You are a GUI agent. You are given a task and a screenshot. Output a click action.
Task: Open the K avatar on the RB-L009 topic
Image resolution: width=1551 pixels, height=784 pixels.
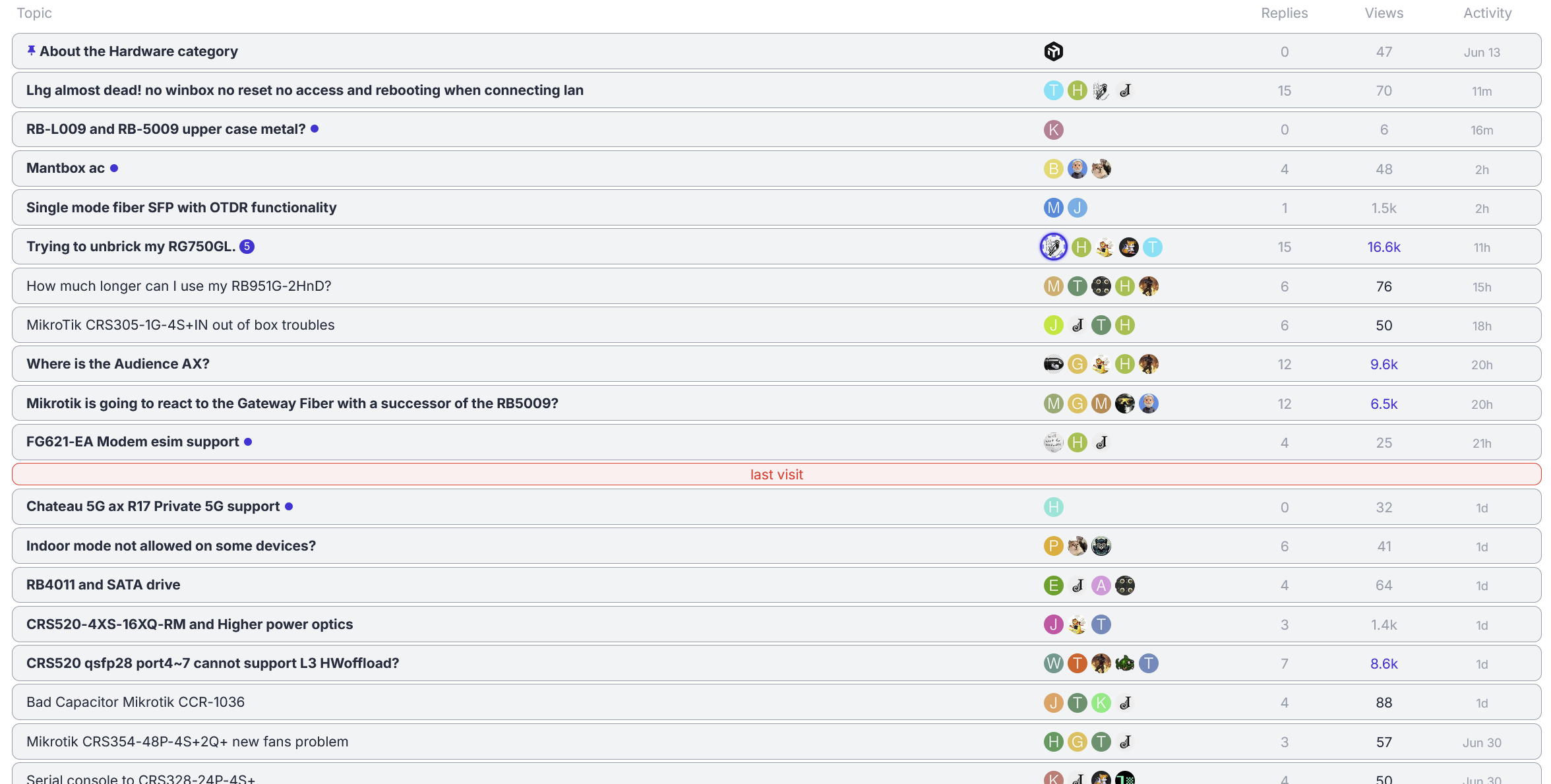1053,130
